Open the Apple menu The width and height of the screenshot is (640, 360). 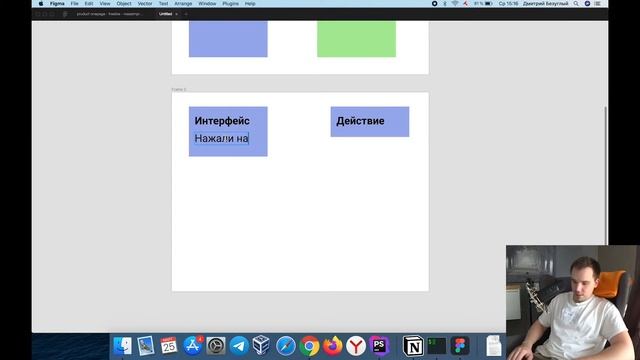tap(41, 4)
